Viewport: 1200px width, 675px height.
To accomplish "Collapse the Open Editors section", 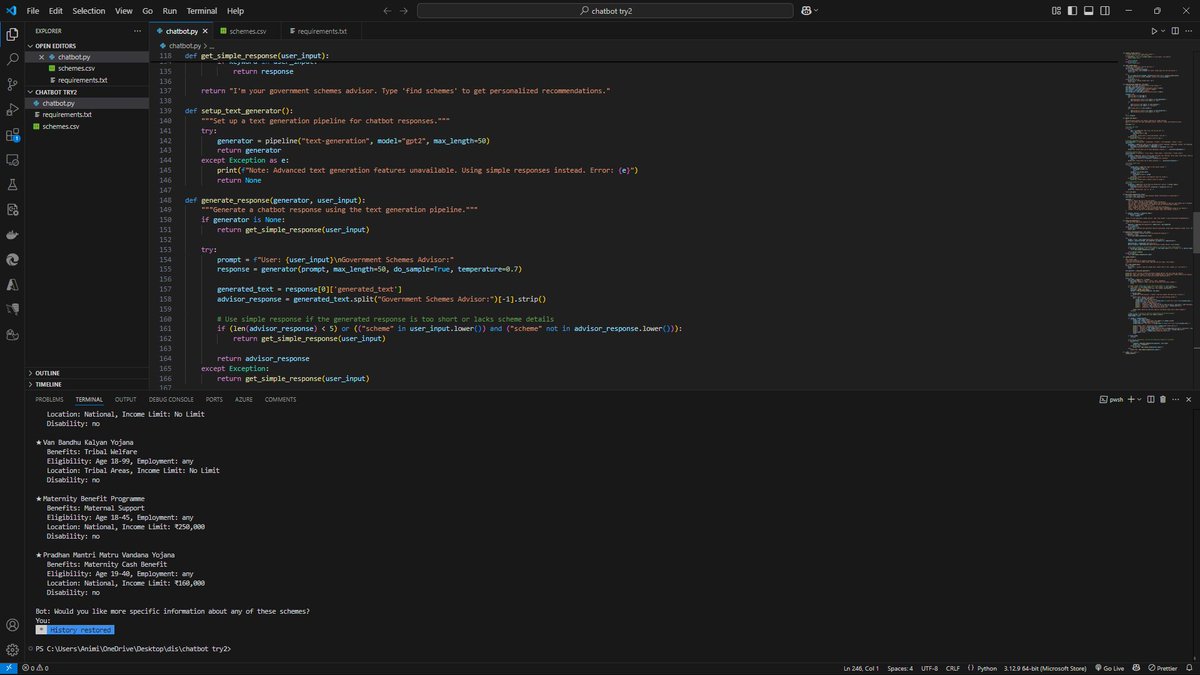I will point(87,46).
